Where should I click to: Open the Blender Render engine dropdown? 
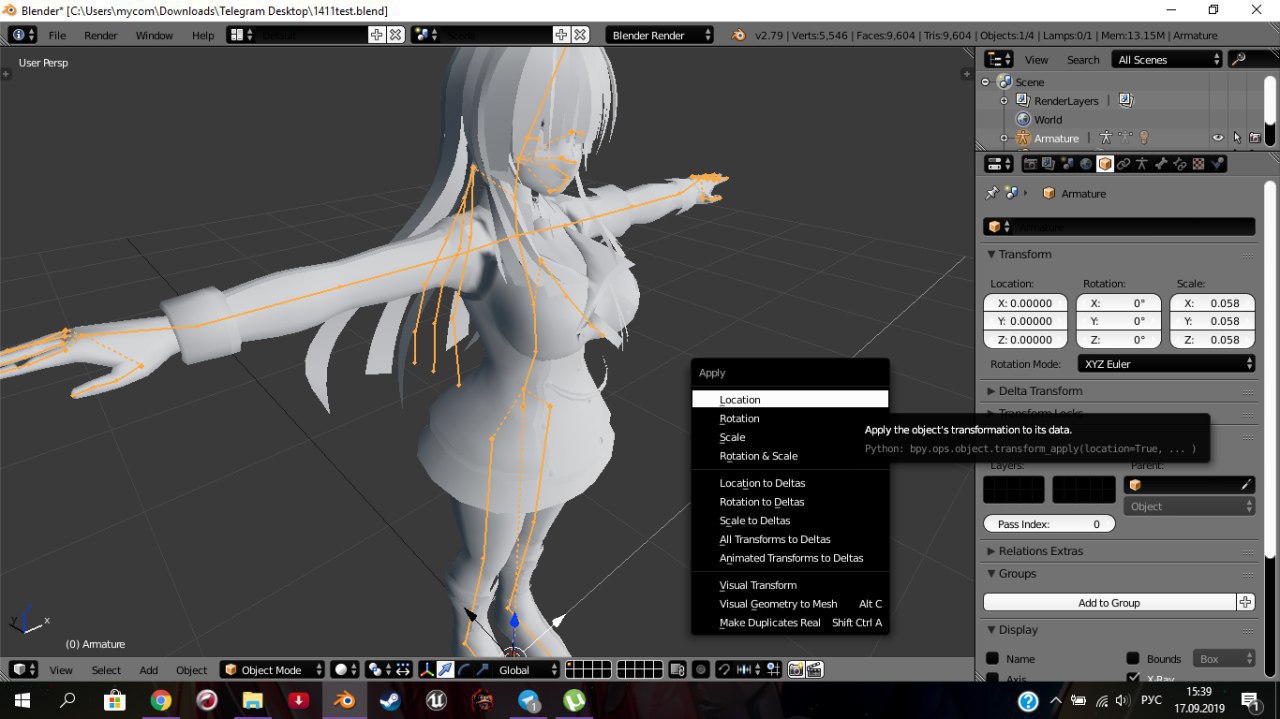[659, 35]
